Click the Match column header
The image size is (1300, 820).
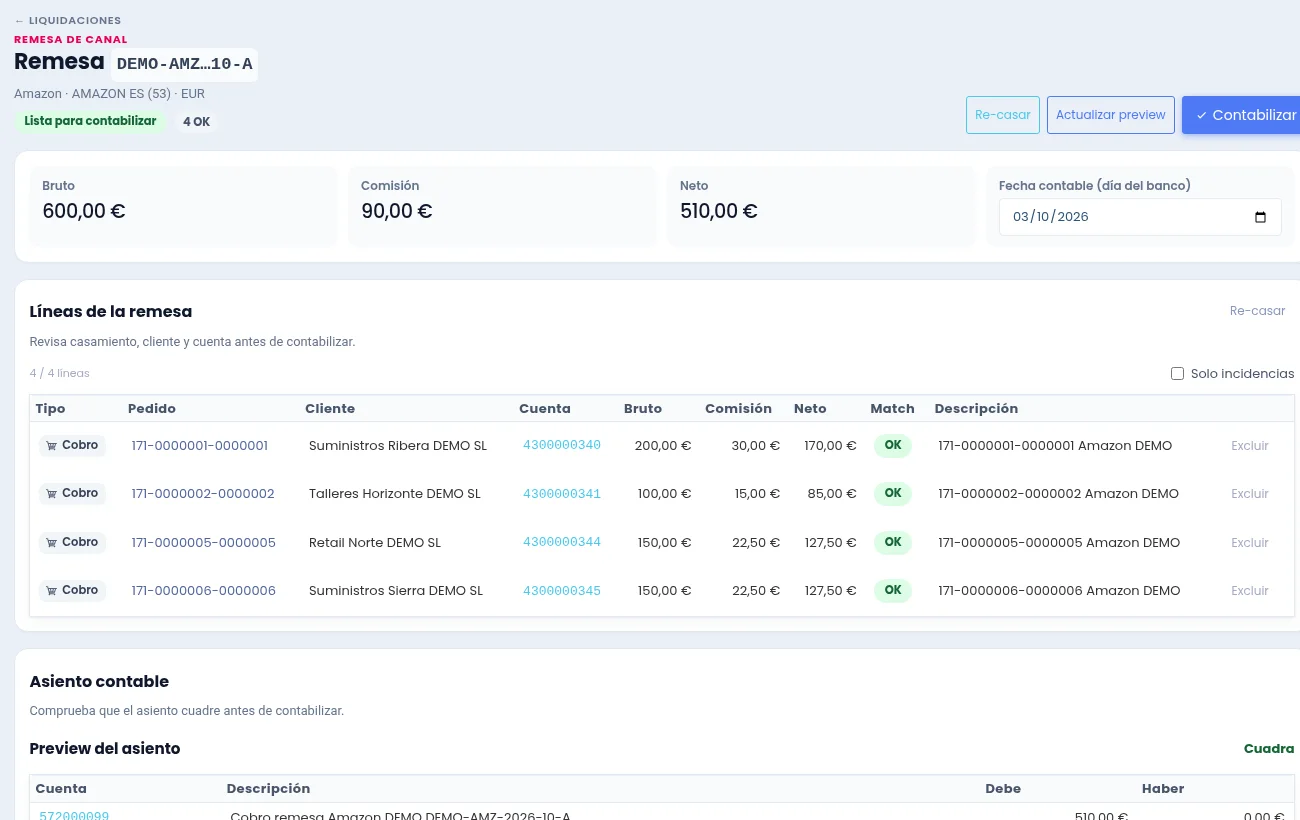(893, 408)
